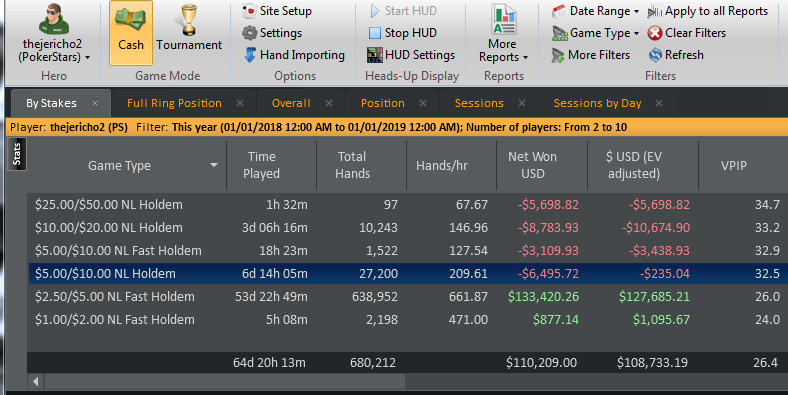
Task: Select the Cash game mode icon
Action: 131,33
